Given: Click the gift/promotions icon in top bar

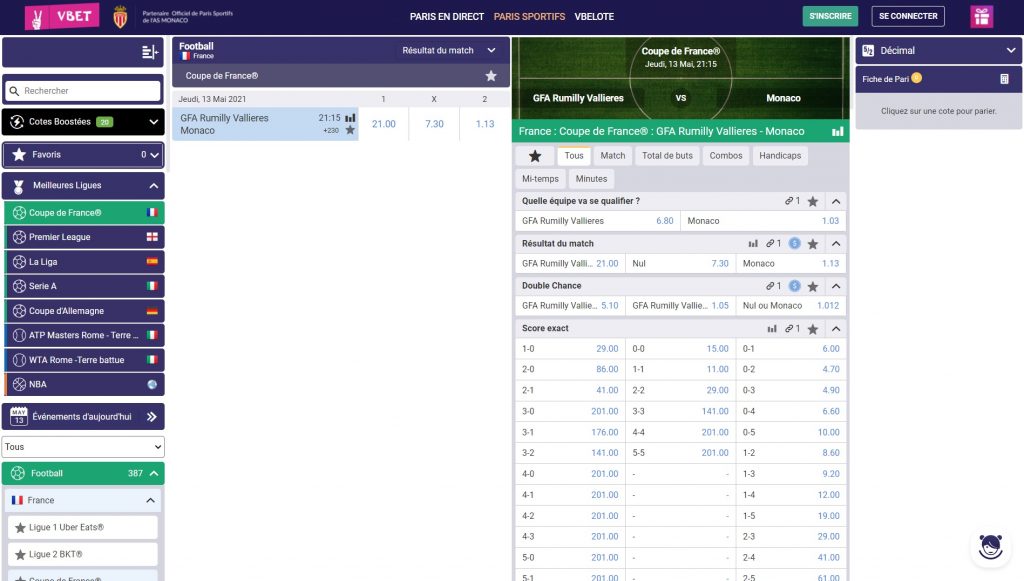Looking at the screenshot, I should (x=981, y=17).
